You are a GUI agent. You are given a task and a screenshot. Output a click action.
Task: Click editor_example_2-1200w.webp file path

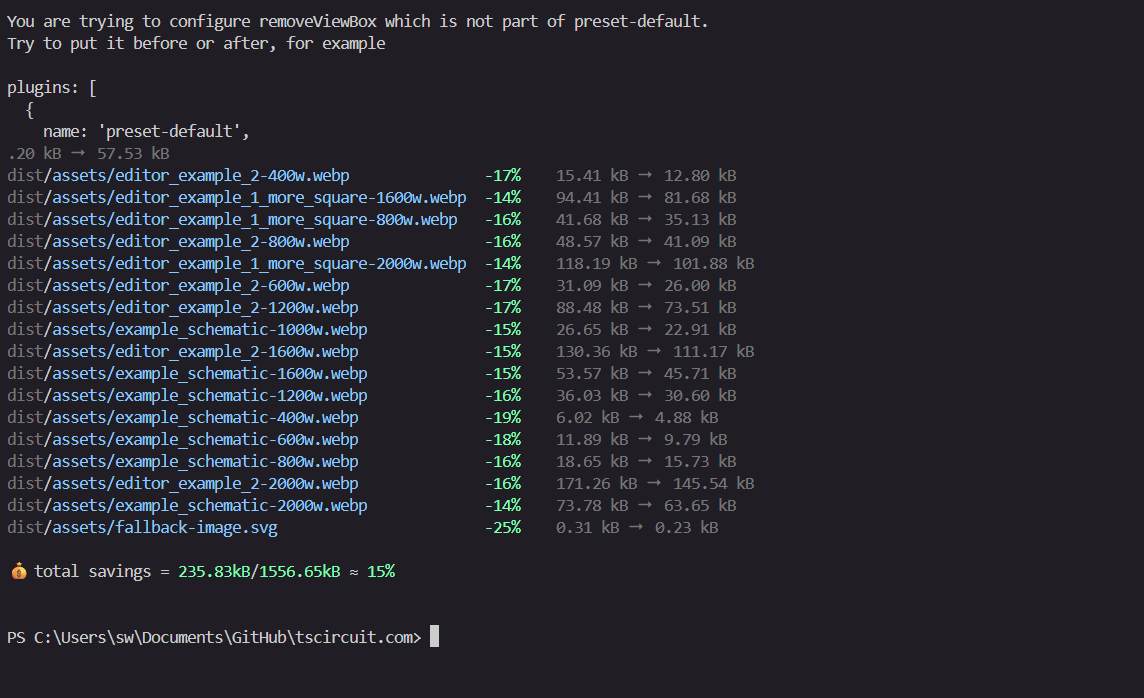point(182,307)
